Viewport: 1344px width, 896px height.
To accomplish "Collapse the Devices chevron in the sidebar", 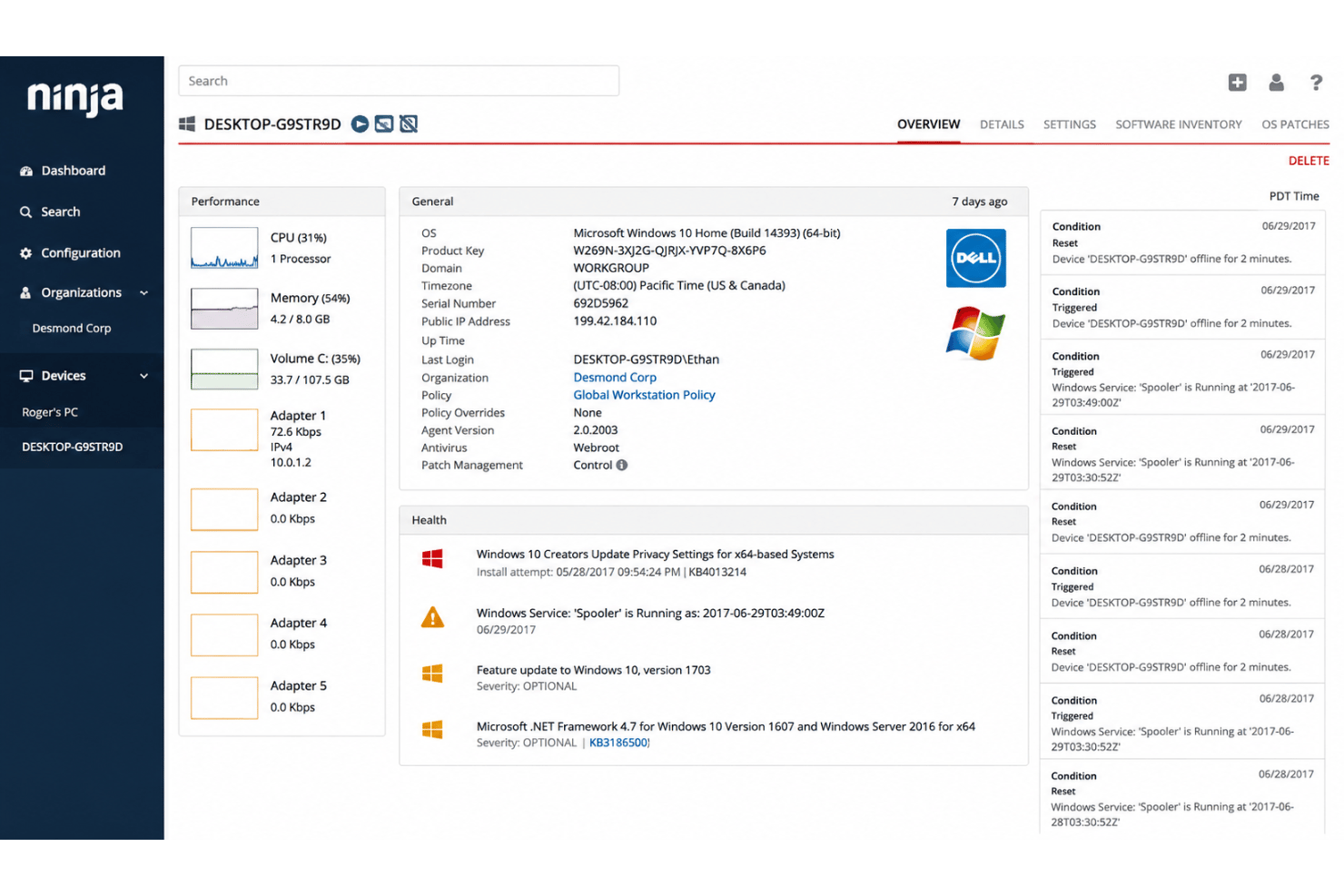I will click(143, 376).
